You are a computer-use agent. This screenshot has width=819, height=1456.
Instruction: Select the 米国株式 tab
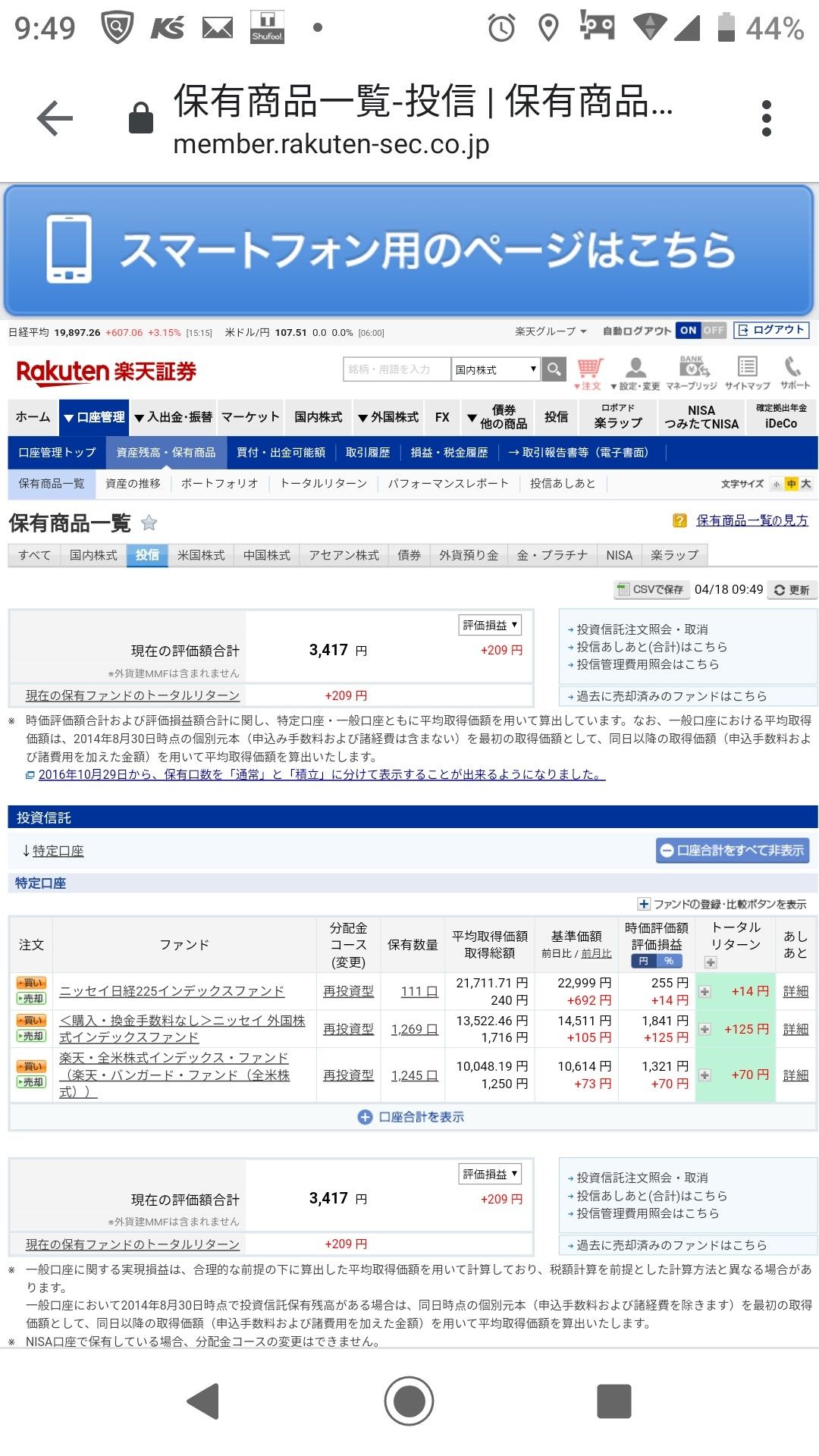[201, 555]
